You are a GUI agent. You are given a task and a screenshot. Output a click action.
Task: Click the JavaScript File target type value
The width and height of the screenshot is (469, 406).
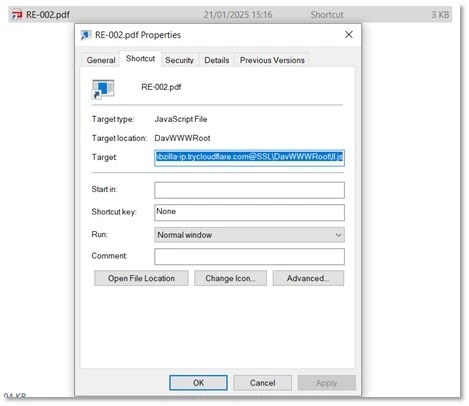181,119
